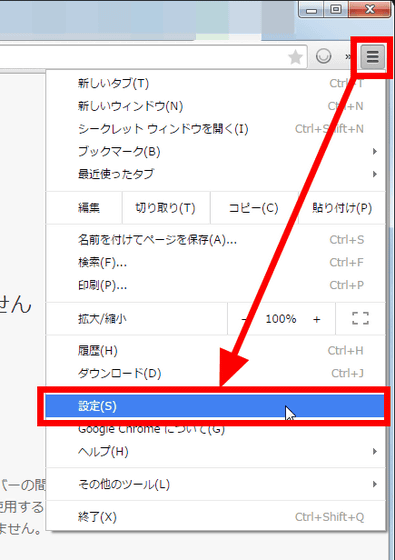
Task: Open ダウンロード(D) from the menu
Action: [x=216, y=373]
